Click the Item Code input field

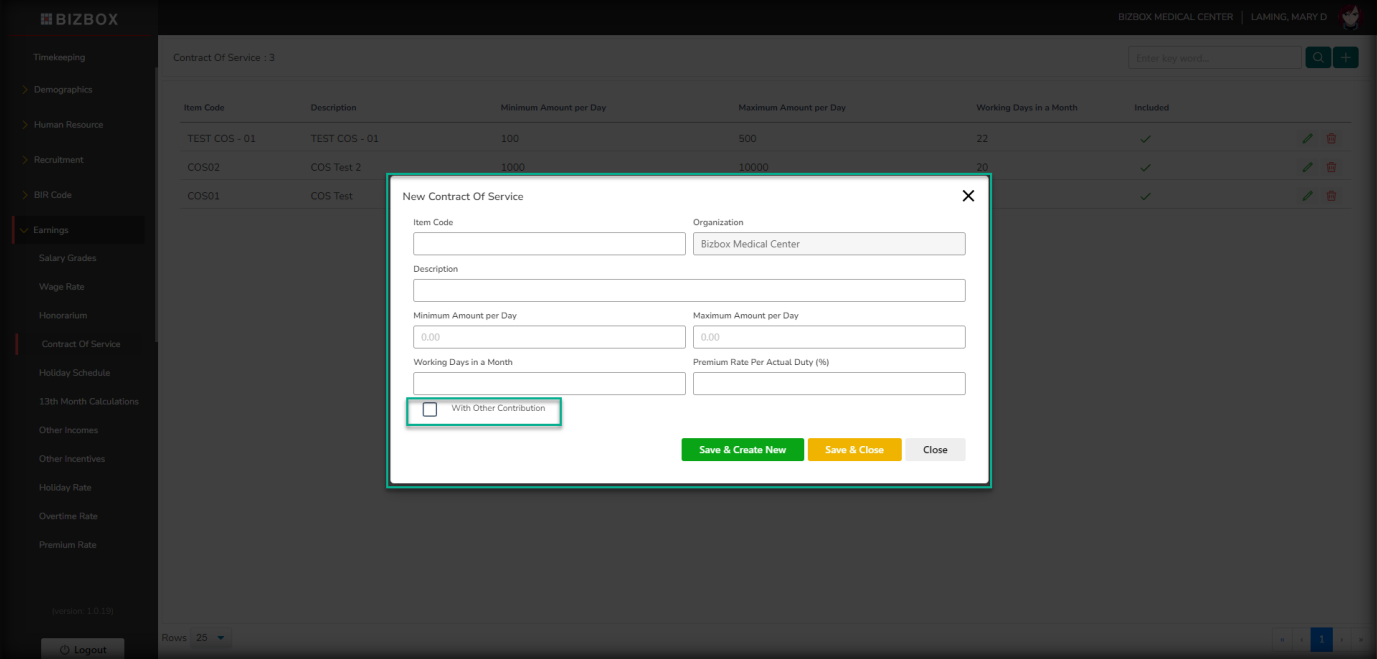coord(549,244)
